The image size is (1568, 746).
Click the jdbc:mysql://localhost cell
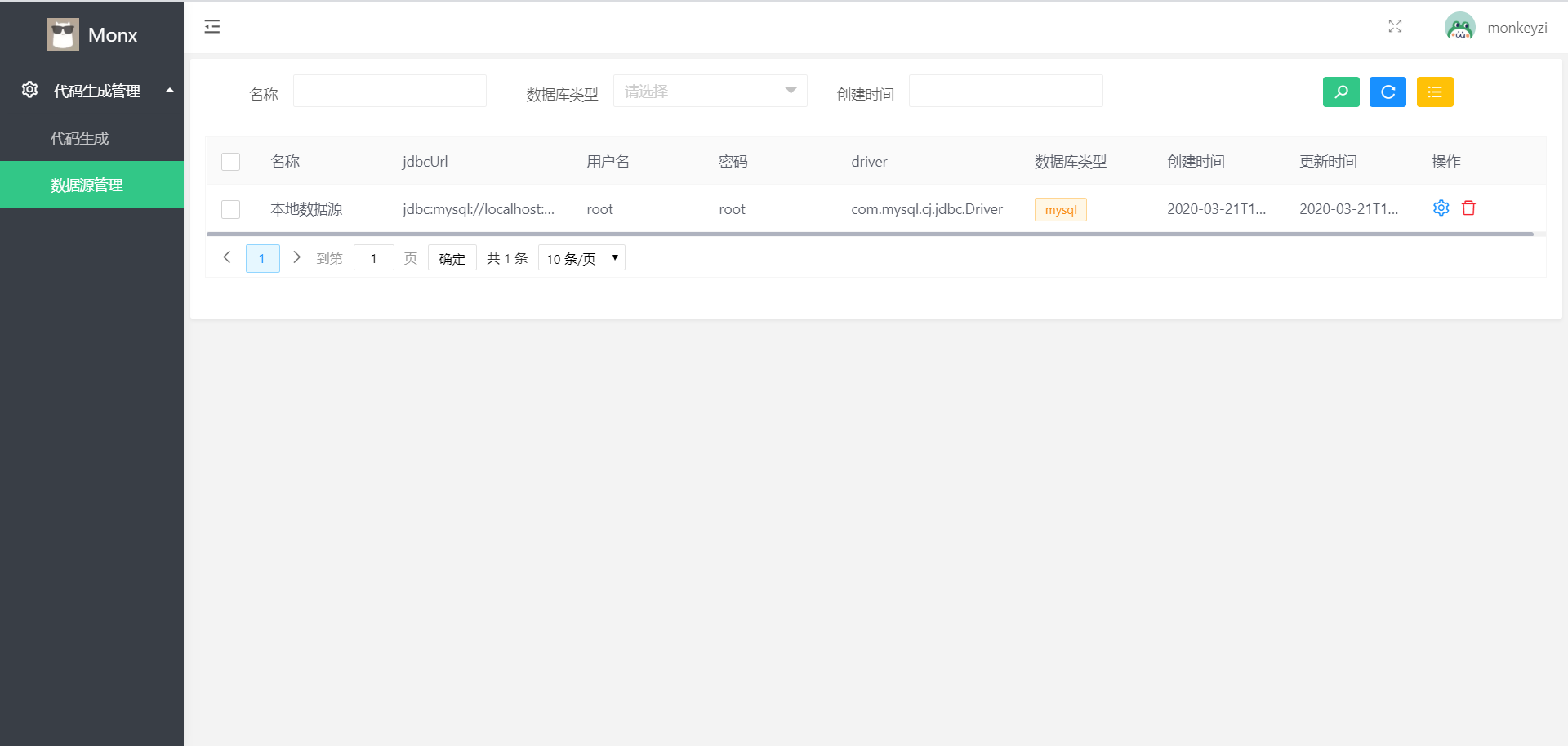coord(479,209)
